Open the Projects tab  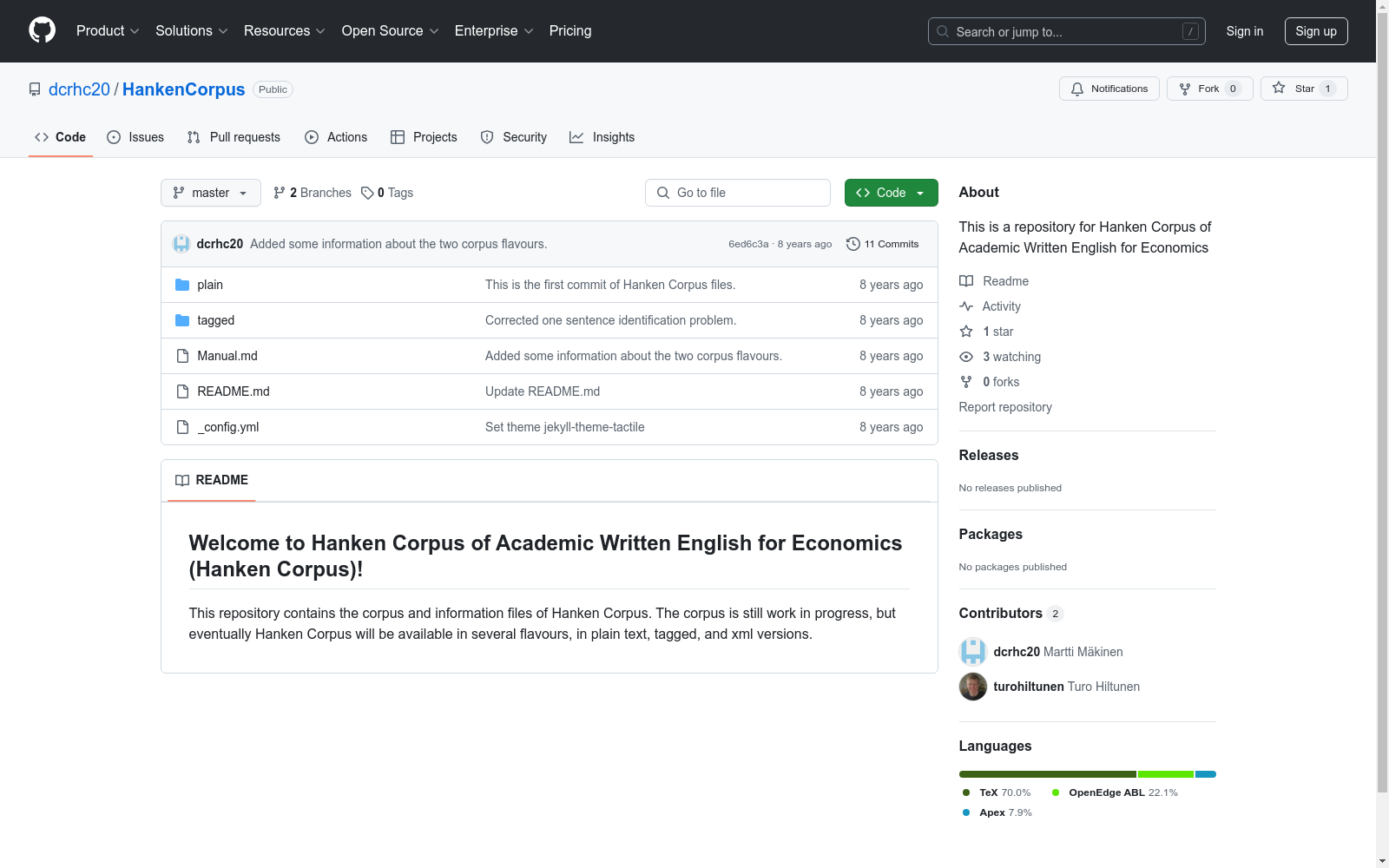click(424, 137)
